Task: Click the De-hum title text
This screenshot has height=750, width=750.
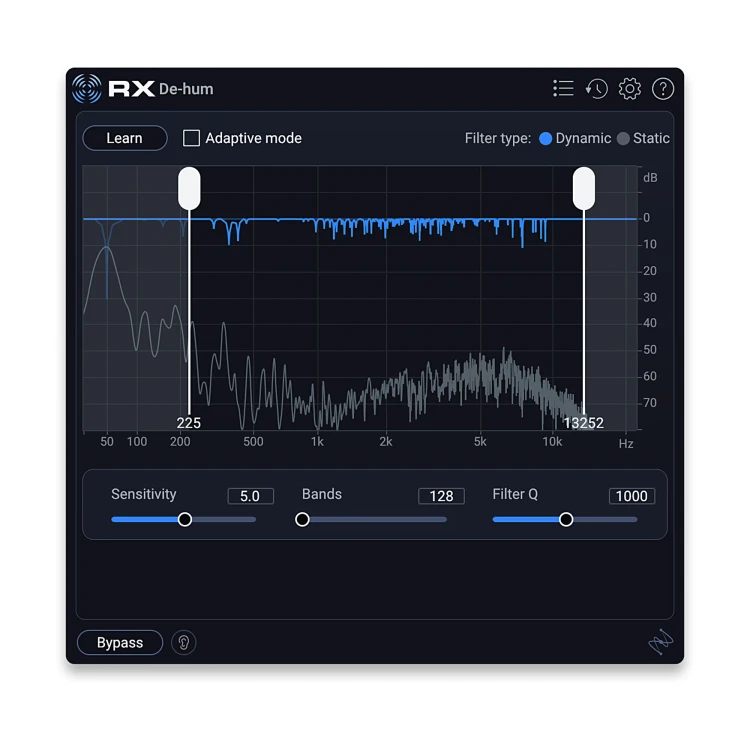Action: (186, 89)
